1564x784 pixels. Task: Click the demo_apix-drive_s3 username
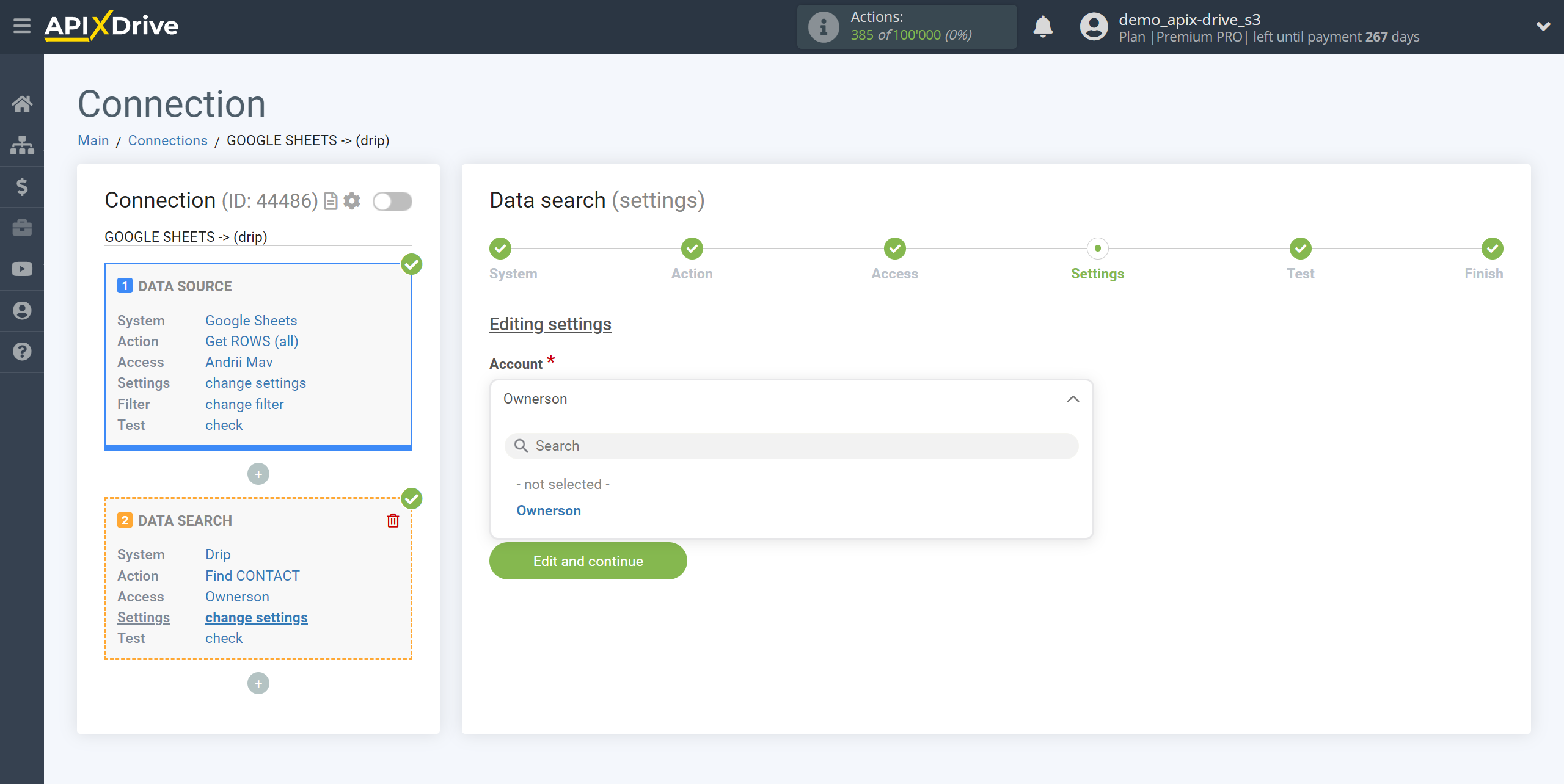click(x=1189, y=20)
